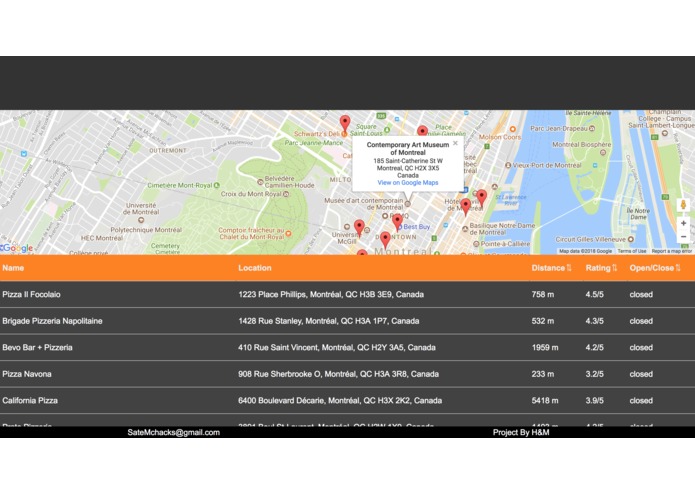The height and width of the screenshot is (494, 695).
Task: Click Cimetière Mont-Royal map label
Action: 180,185
